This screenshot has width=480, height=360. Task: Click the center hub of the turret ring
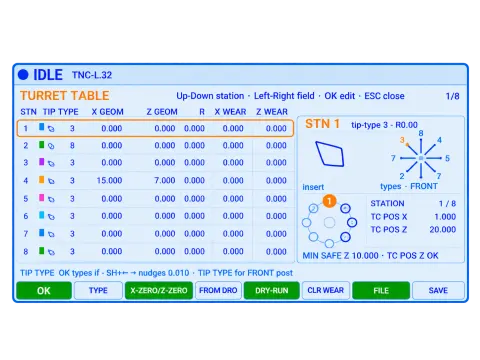[x=329, y=222]
